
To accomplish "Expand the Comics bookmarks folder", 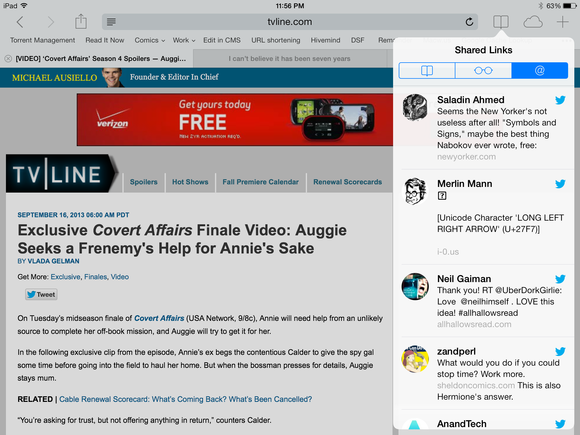I will point(149,40).
